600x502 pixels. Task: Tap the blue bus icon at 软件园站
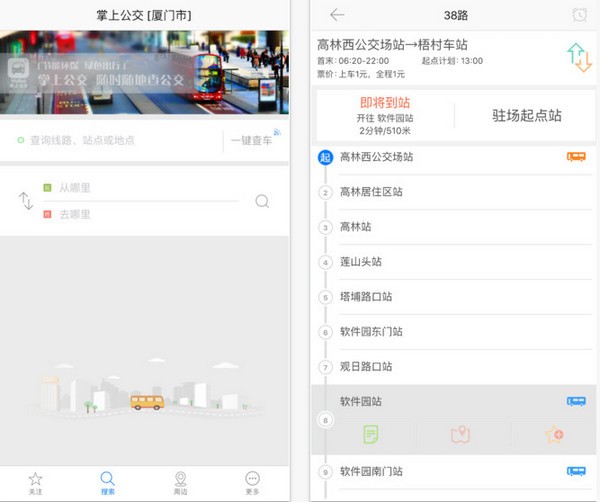point(576,401)
